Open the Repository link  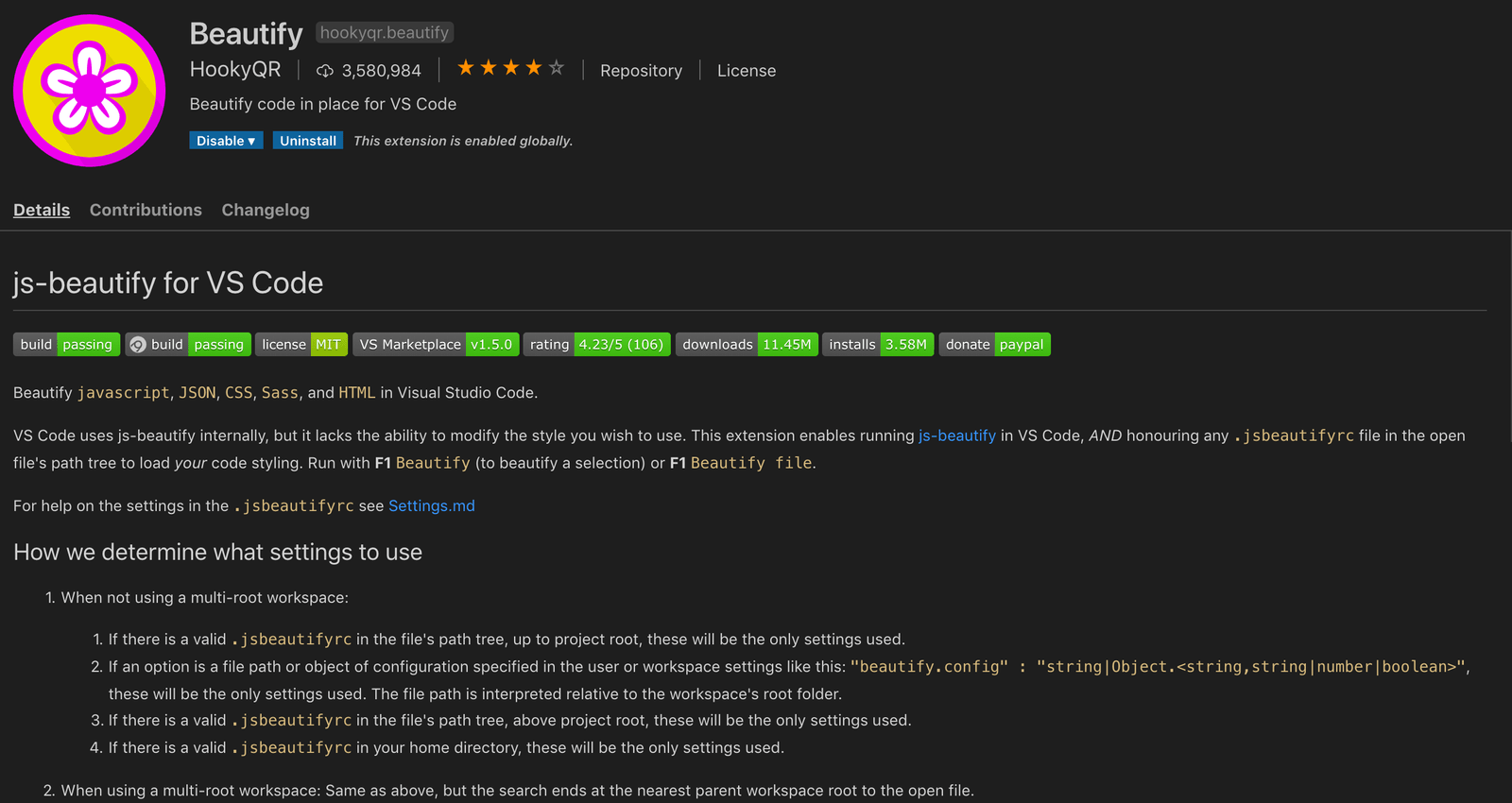coord(641,71)
